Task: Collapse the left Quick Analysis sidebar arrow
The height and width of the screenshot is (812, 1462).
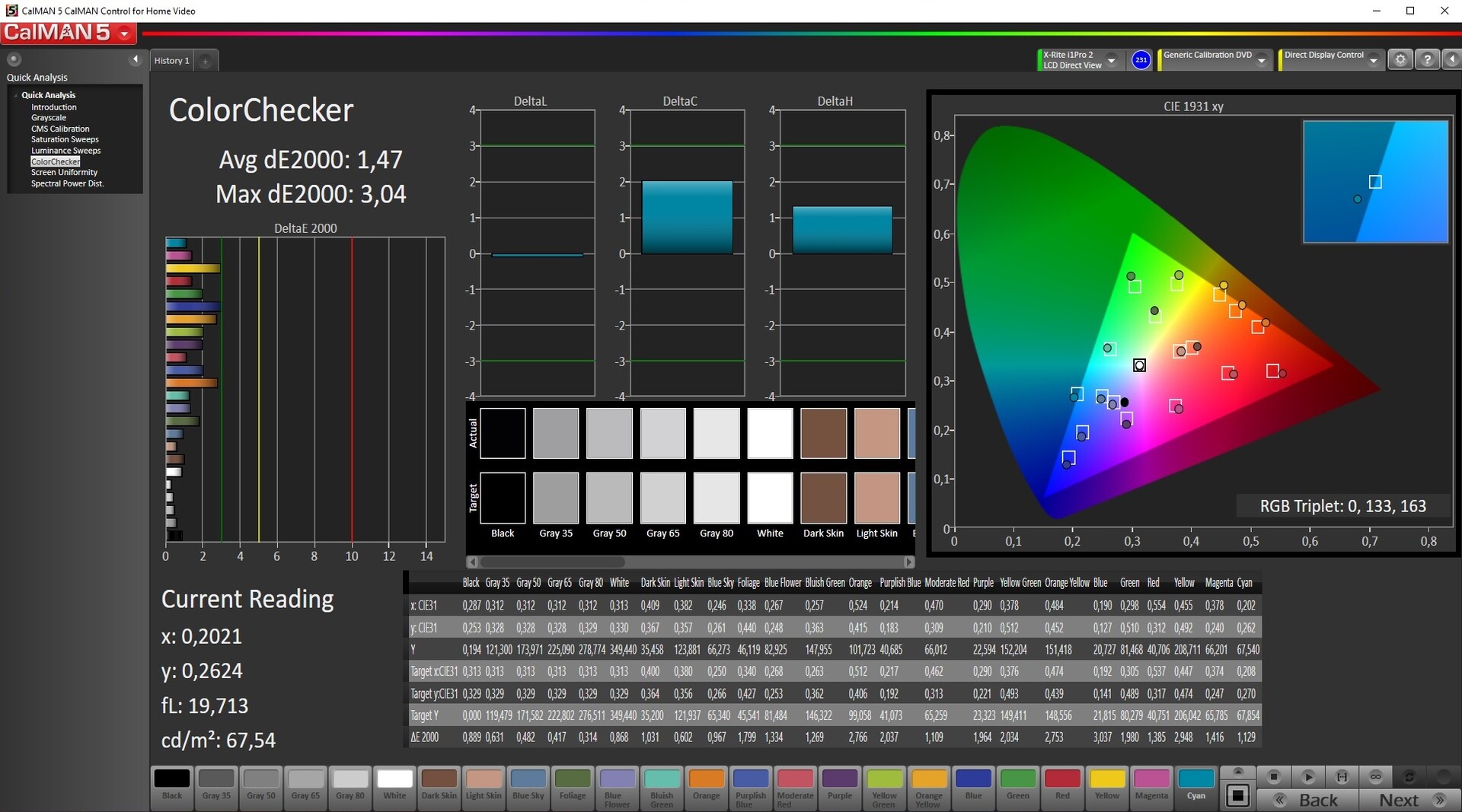Action: point(136,59)
